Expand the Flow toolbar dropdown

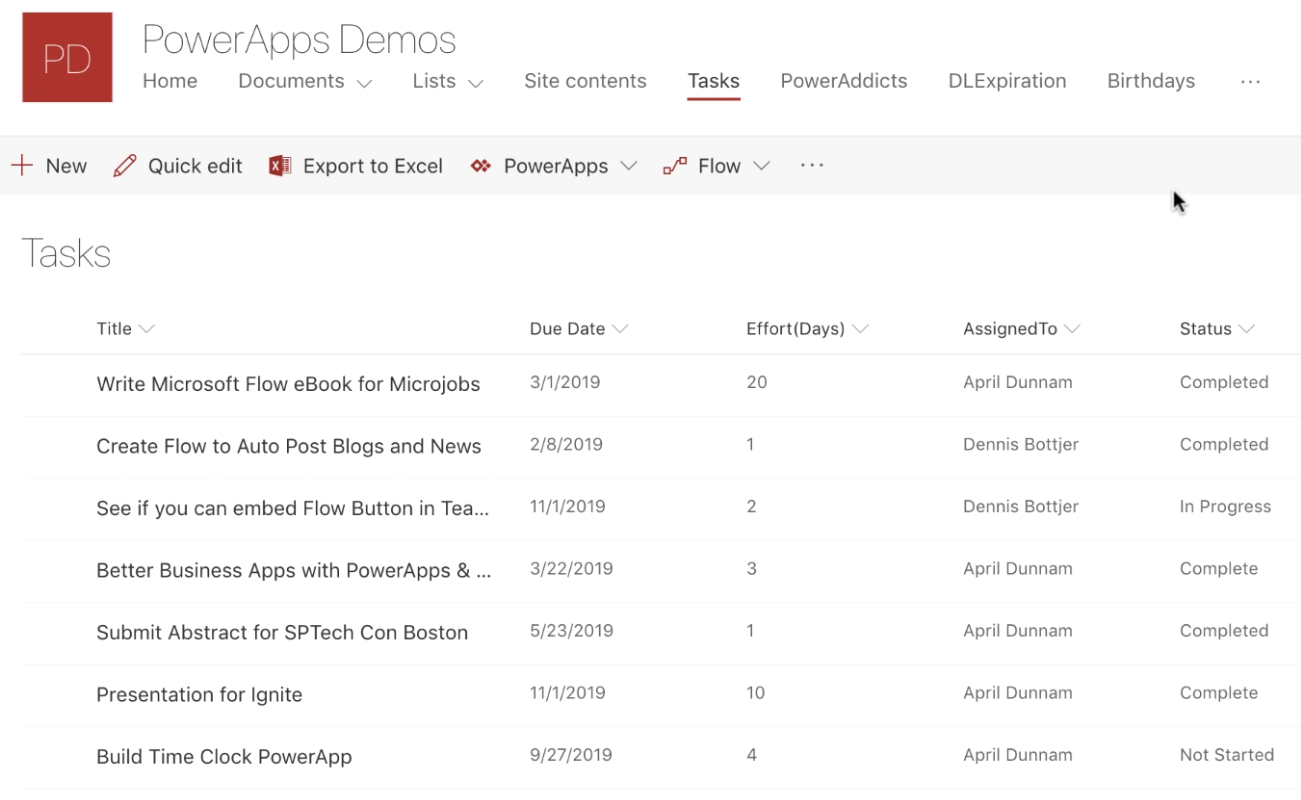pos(762,166)
